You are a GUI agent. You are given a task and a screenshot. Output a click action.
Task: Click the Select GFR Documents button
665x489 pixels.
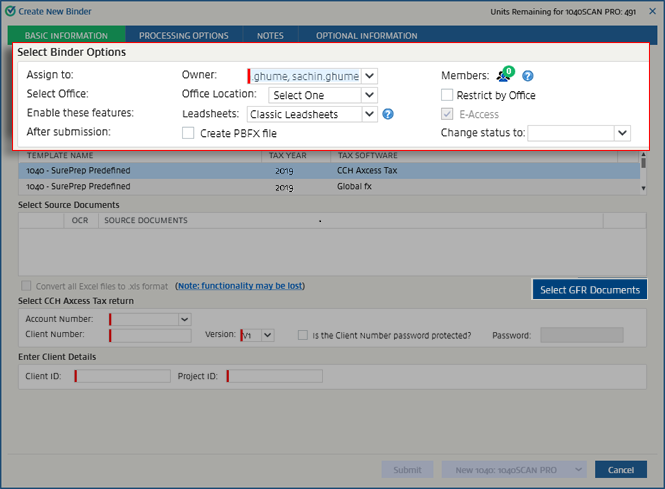(x=589, y=290)
